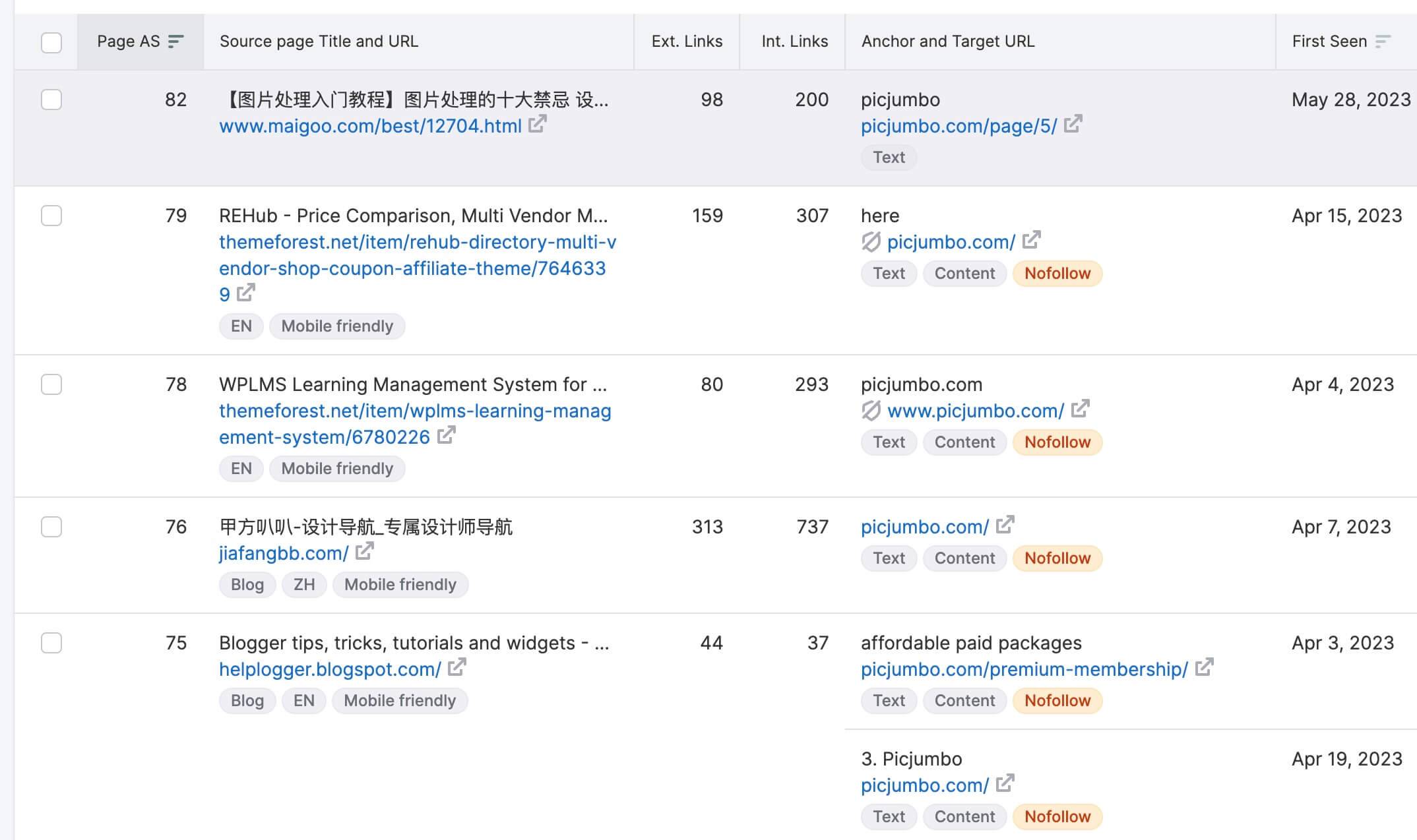The width and height of the screenshot is (1417, 840).
Task: Click 'May 28, 2023' first seen date
Action: (x=1351, y=100)
